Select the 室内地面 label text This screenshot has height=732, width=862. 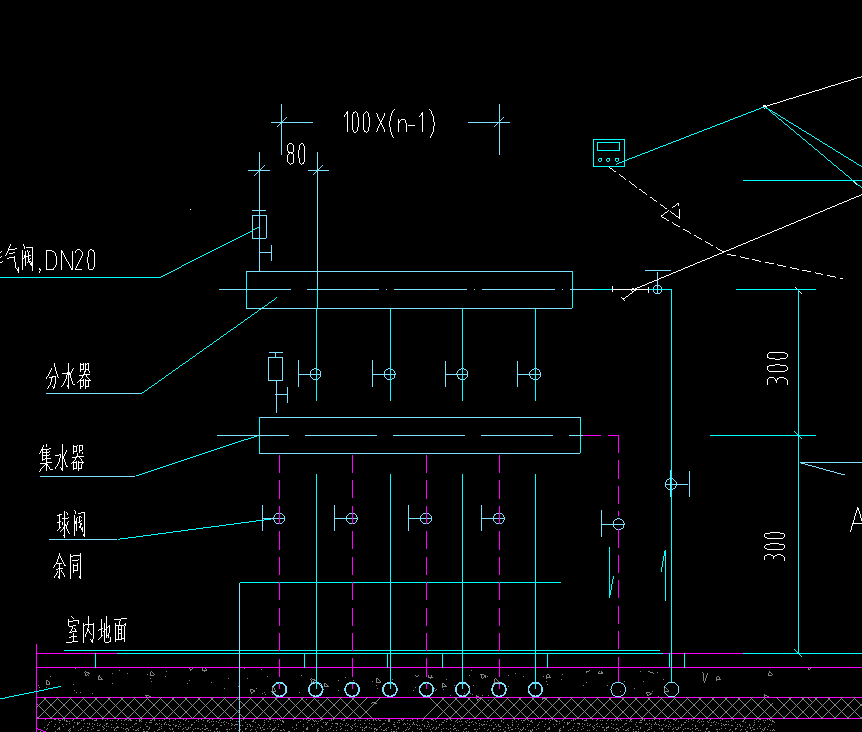tap(97, 630)
